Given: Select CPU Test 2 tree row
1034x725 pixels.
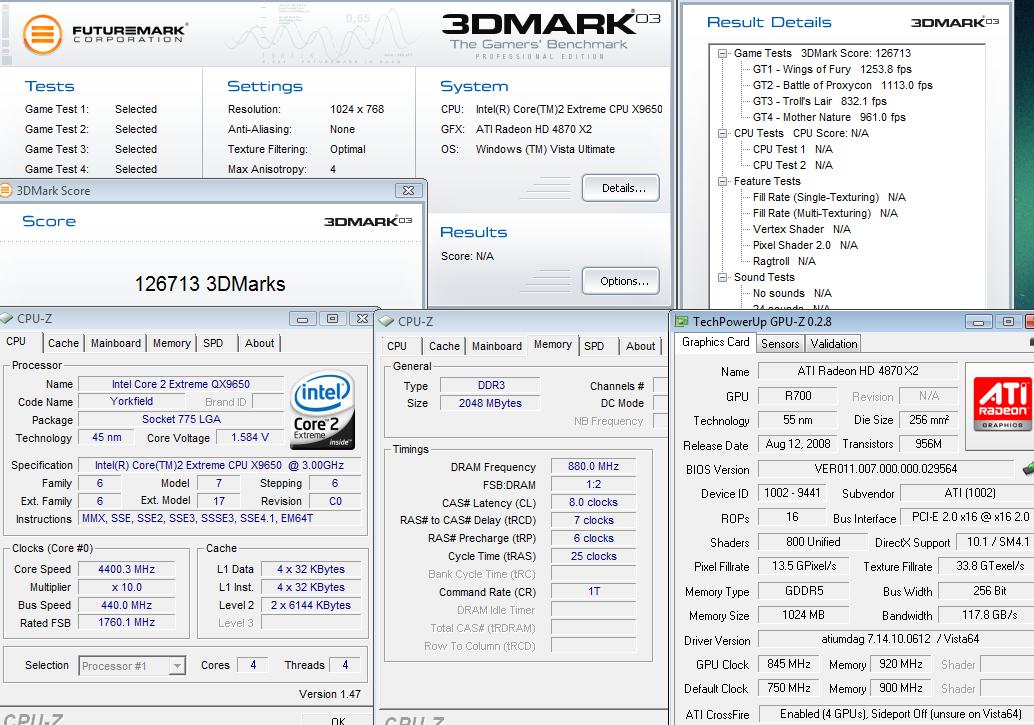Looking at the screenshot, I should coord(793,165).
